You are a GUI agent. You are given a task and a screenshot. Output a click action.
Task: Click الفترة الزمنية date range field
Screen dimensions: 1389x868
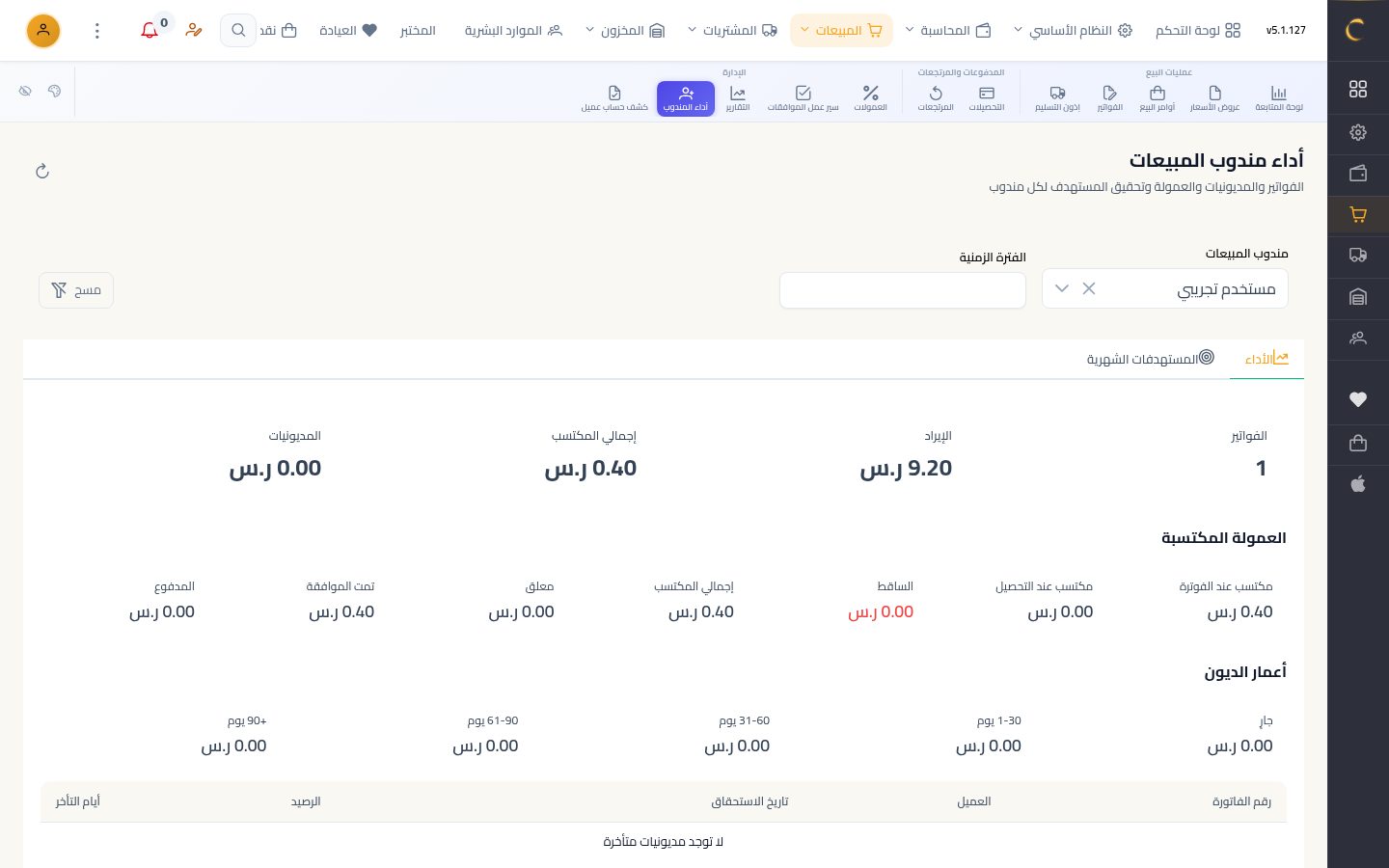[x=903, y=290]
